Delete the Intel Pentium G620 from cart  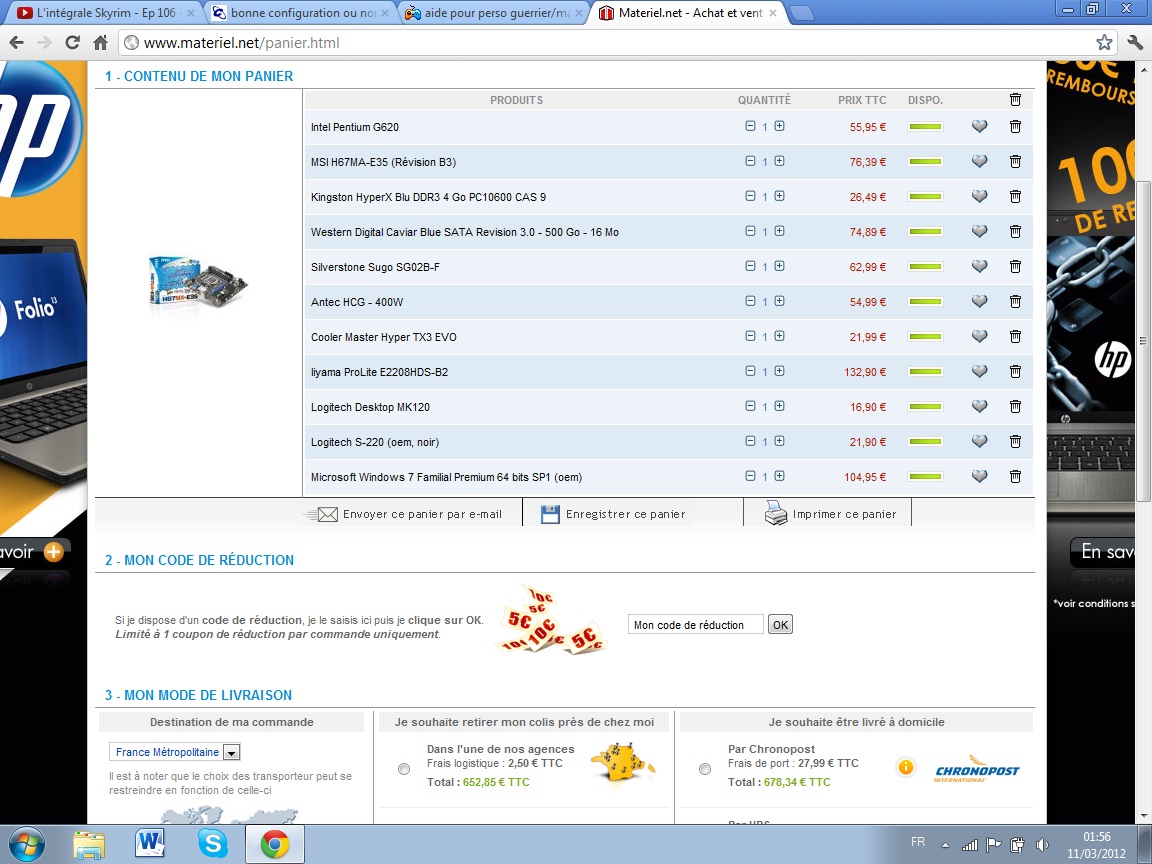1015,127
